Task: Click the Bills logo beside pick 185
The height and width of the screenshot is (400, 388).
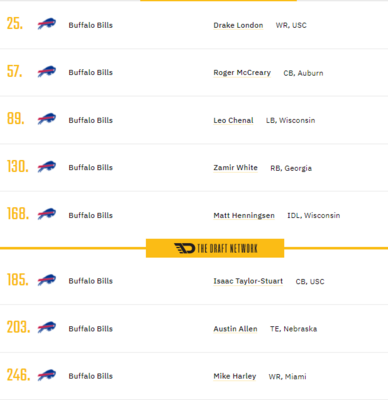Action: (x=47, y=280)
